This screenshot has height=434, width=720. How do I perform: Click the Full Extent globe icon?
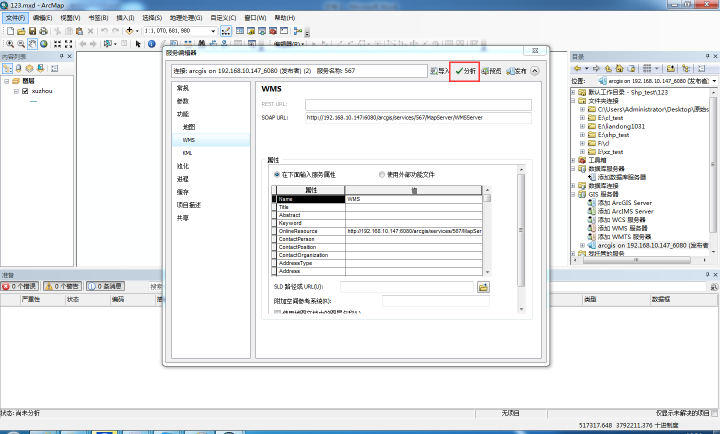point(44,44)
